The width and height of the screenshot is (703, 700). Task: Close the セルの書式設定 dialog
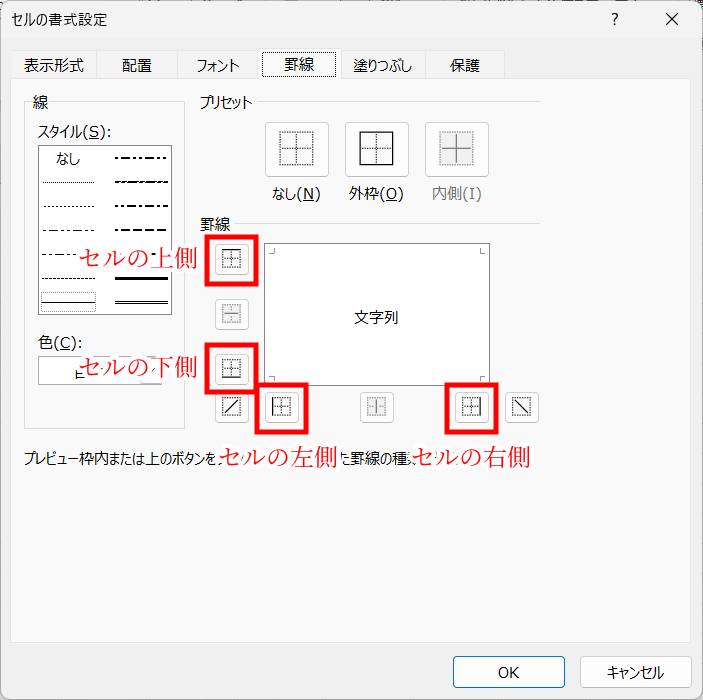[672, 19]
